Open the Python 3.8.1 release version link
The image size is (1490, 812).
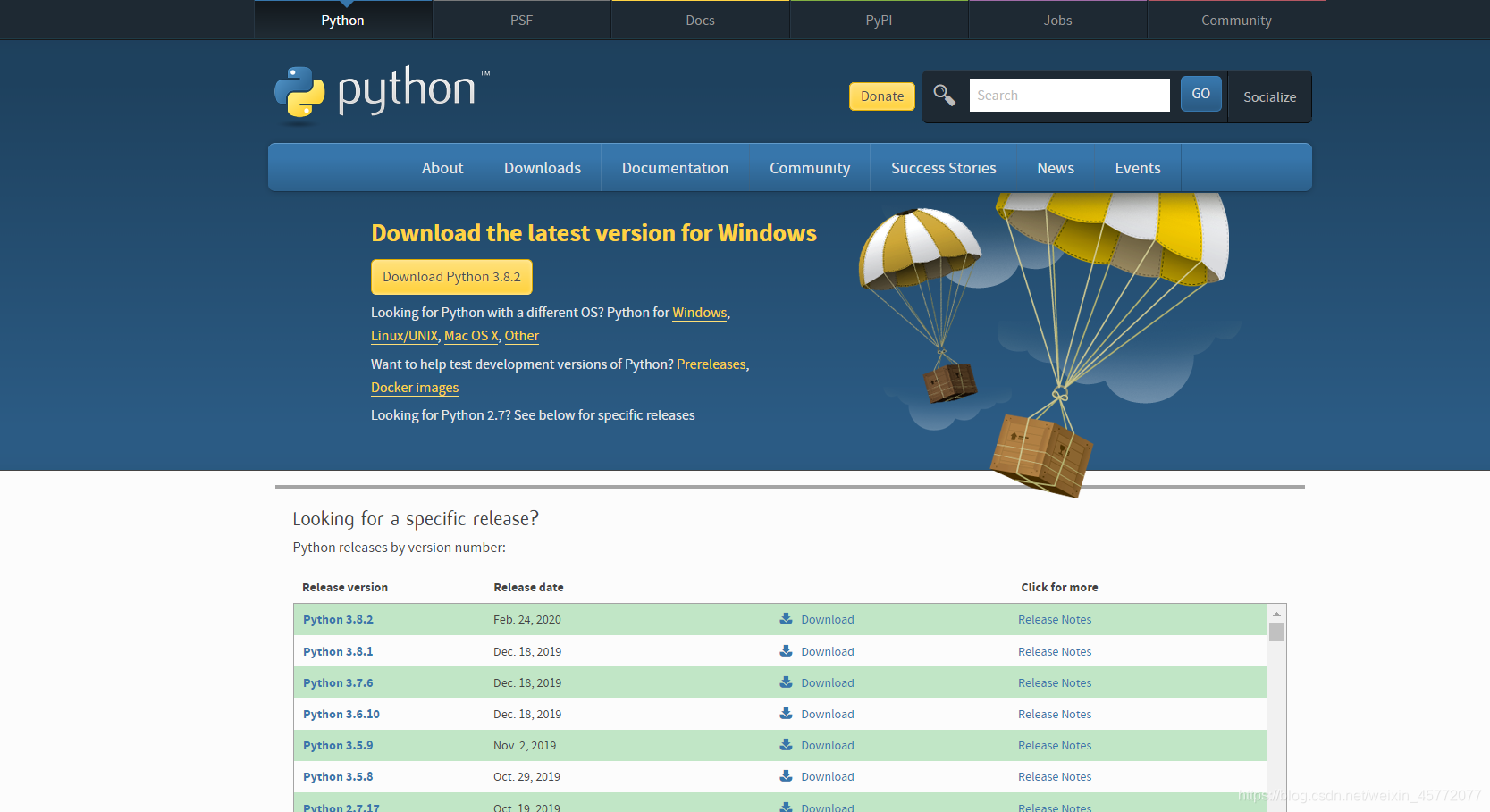[338, 651]
